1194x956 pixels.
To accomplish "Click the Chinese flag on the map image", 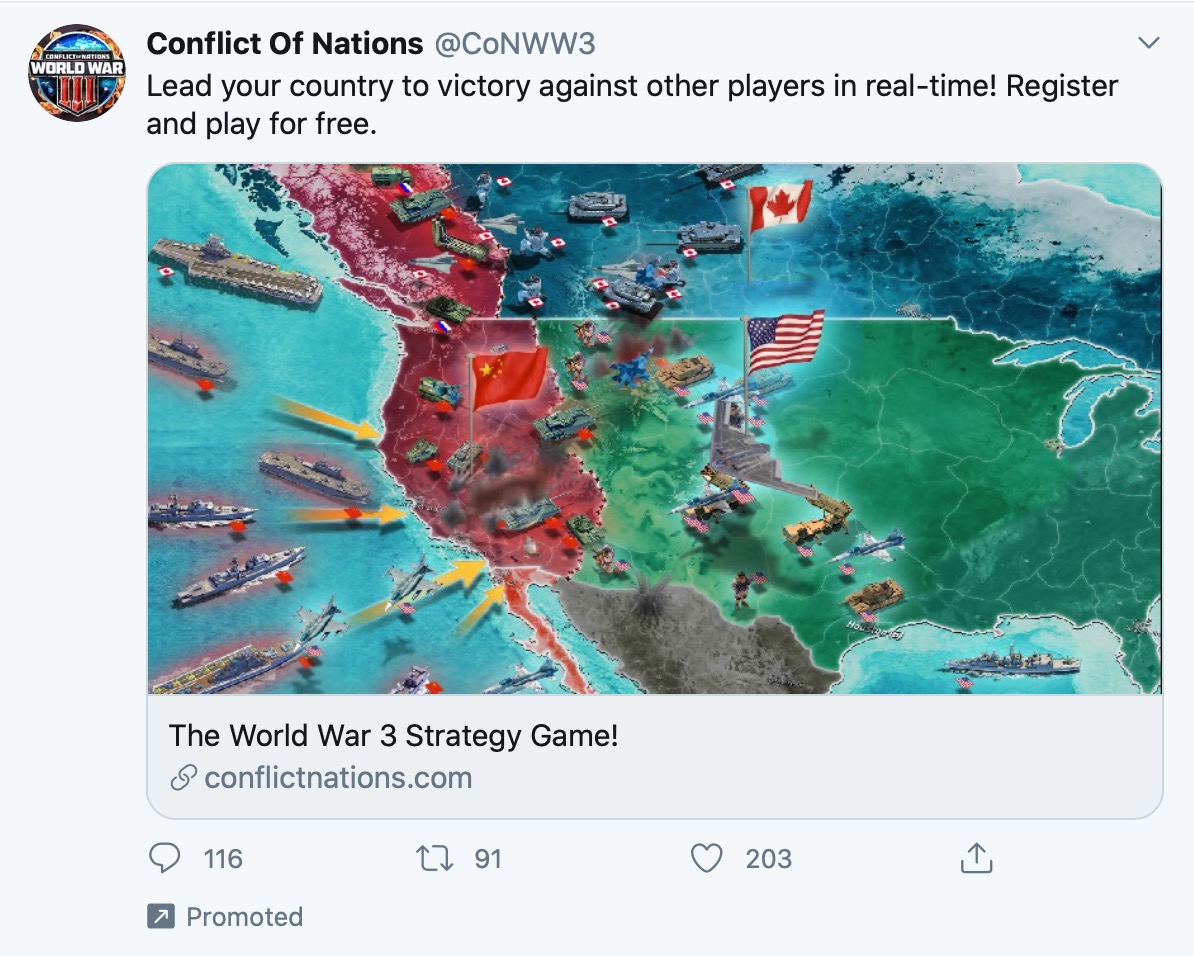I will 509,376.
